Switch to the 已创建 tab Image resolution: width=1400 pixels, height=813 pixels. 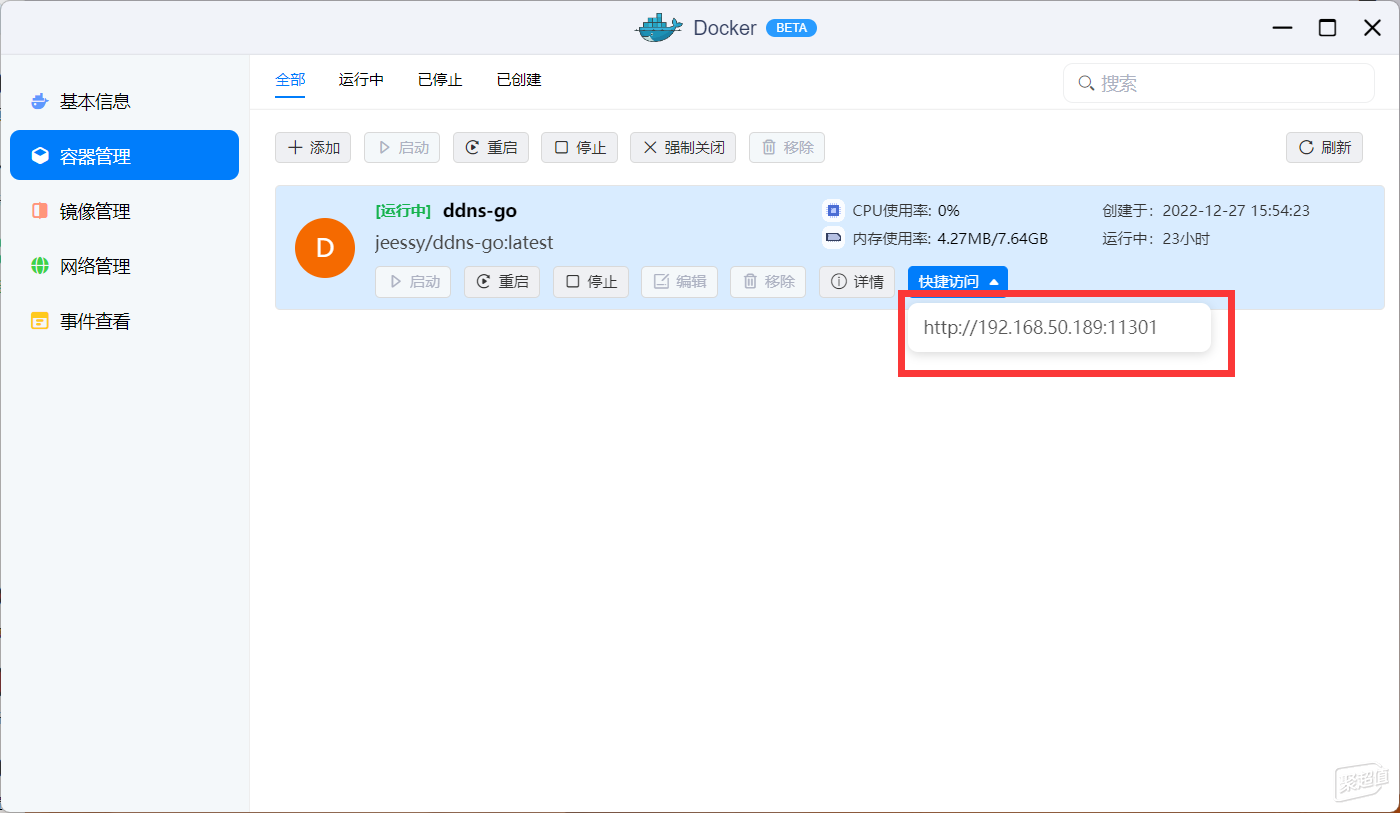[x=519, y=80]
